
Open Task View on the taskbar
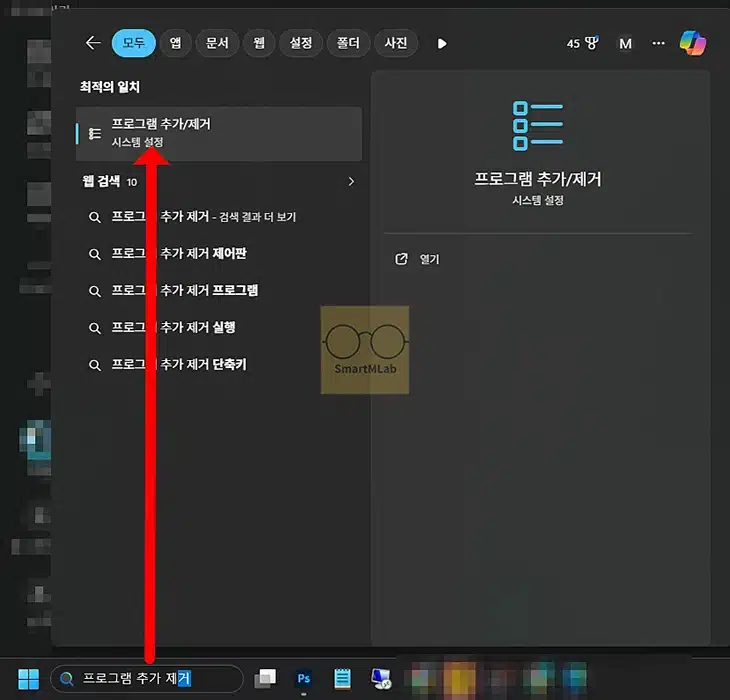265,679
